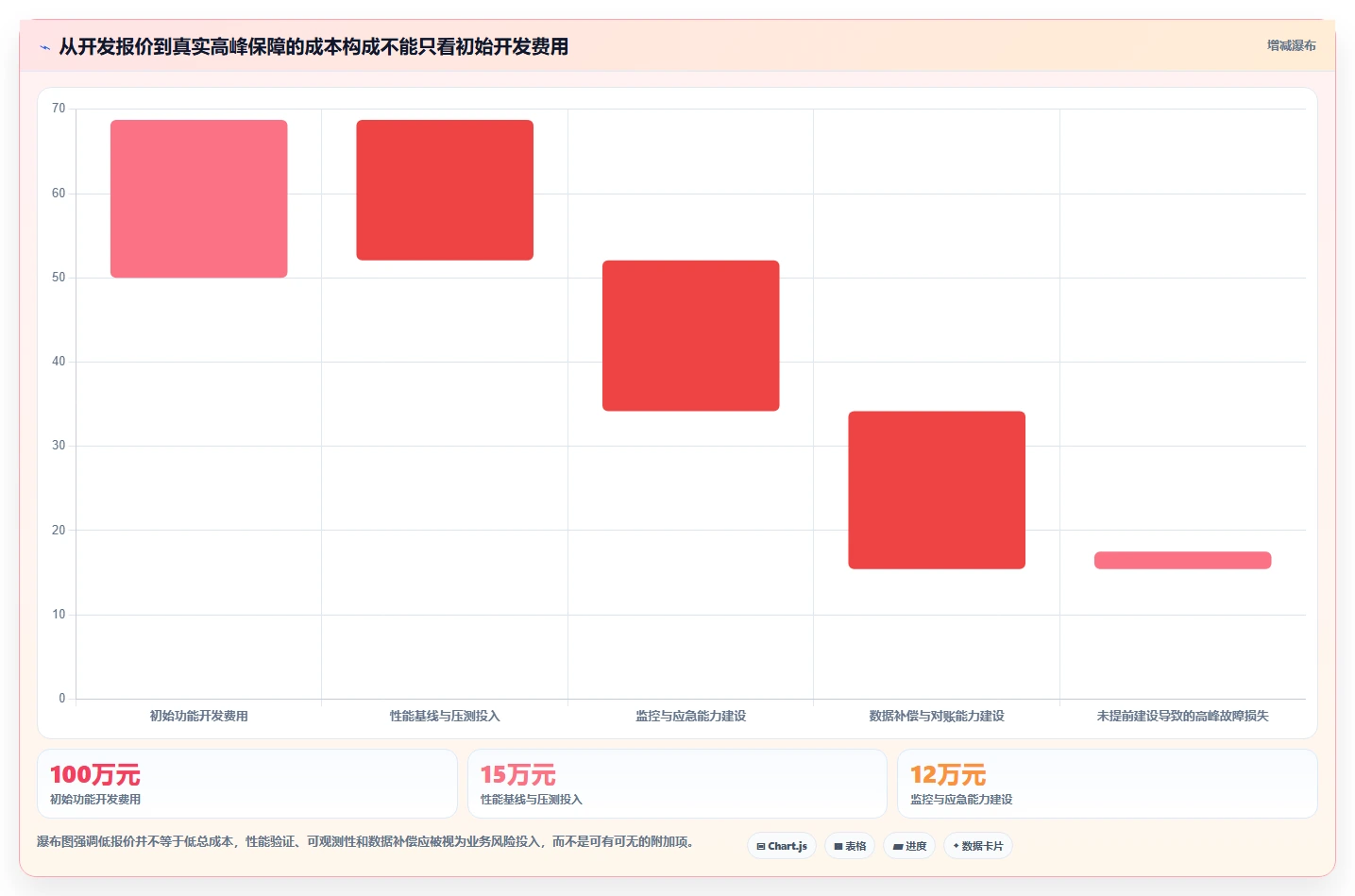Image resolution: width=1355 pixels, height=896 pixels.
Task: Click x-axis label 数据补偿与对账能力建设
Action: tap(937, 716)
